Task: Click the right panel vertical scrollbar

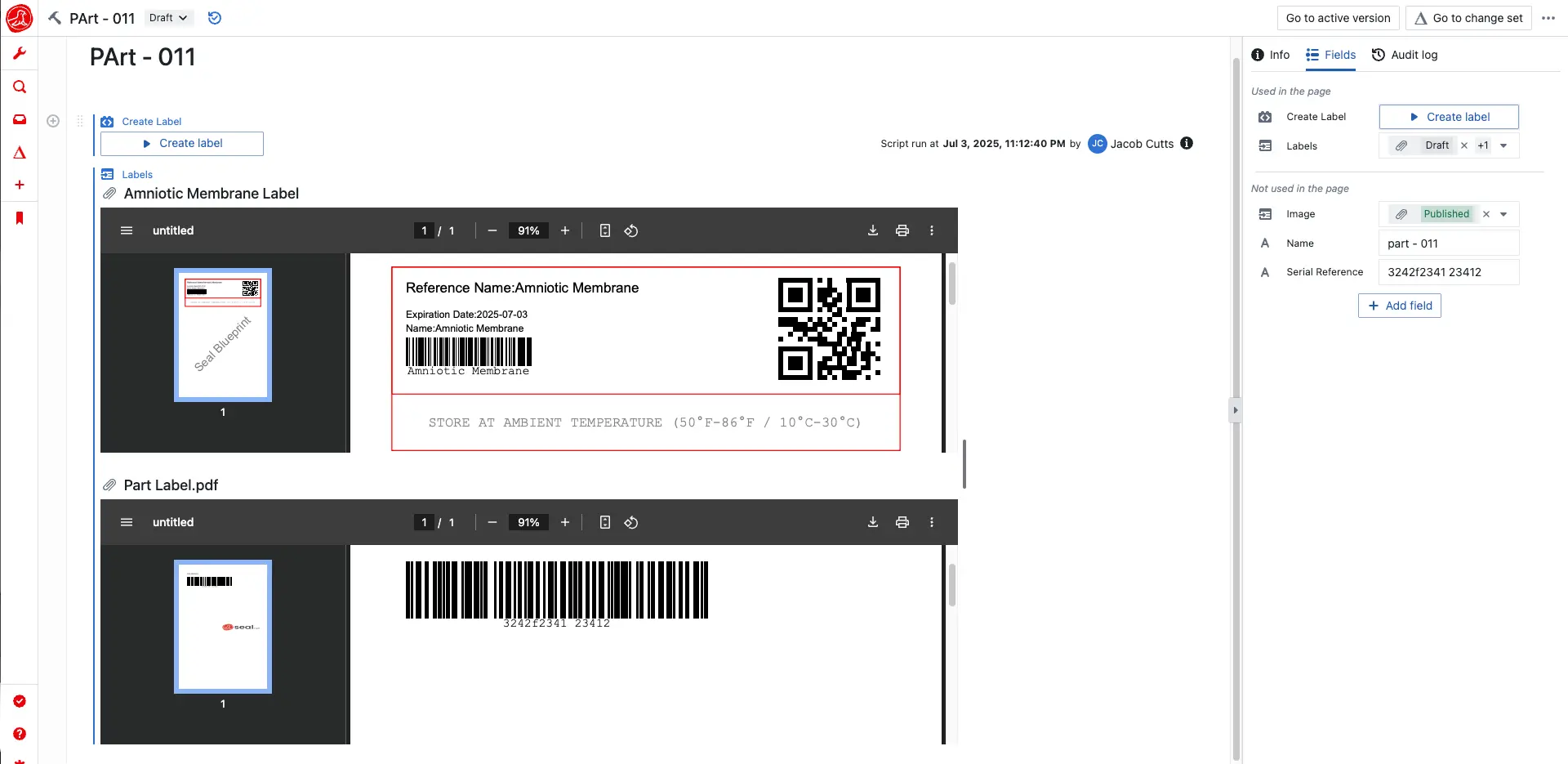Action: [x=1236, y=409]
